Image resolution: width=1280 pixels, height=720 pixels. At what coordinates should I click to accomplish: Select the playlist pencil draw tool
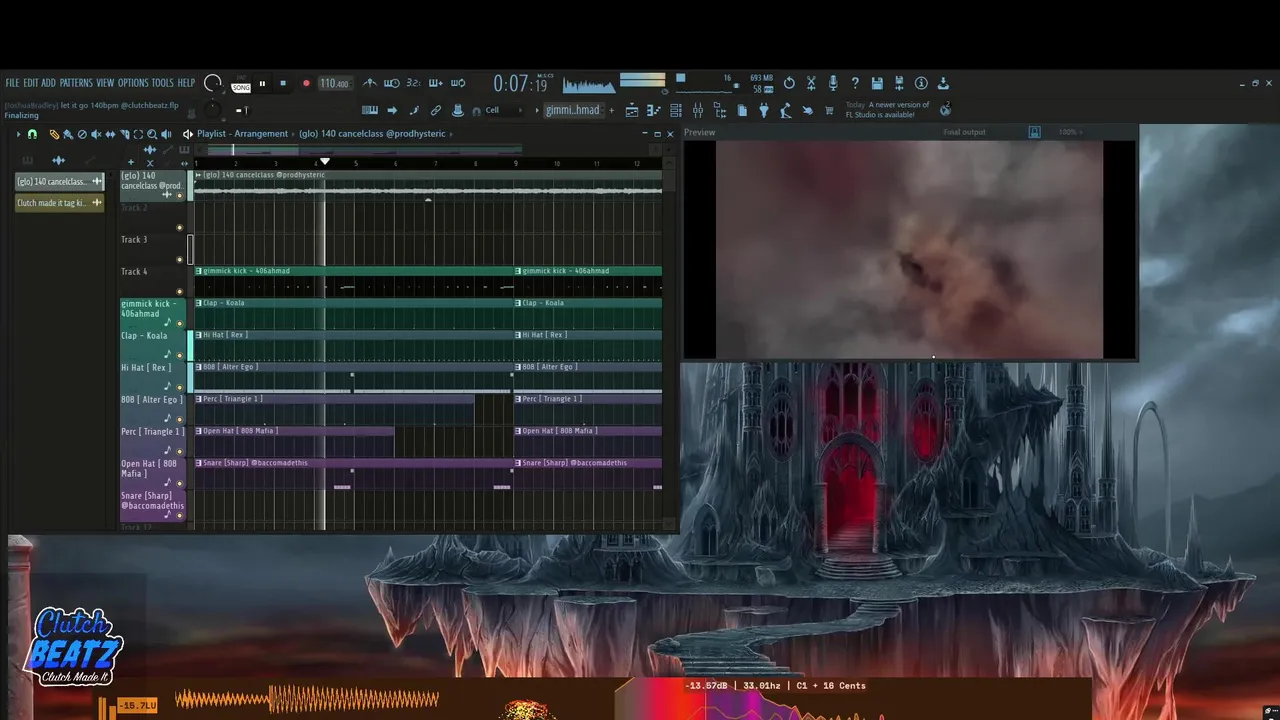[54, 134]
